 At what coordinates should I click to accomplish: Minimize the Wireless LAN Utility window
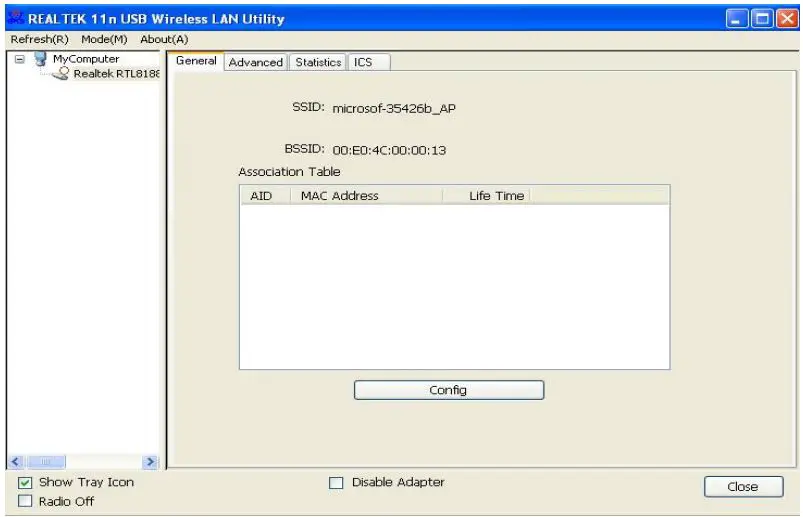(x=737, y=19)
